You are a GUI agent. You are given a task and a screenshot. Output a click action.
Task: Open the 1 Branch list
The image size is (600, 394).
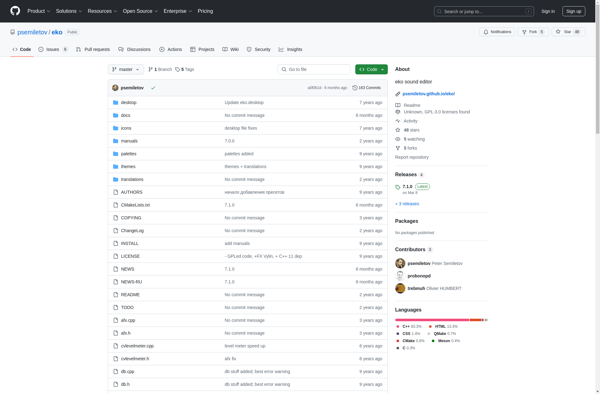pos(160,70)
